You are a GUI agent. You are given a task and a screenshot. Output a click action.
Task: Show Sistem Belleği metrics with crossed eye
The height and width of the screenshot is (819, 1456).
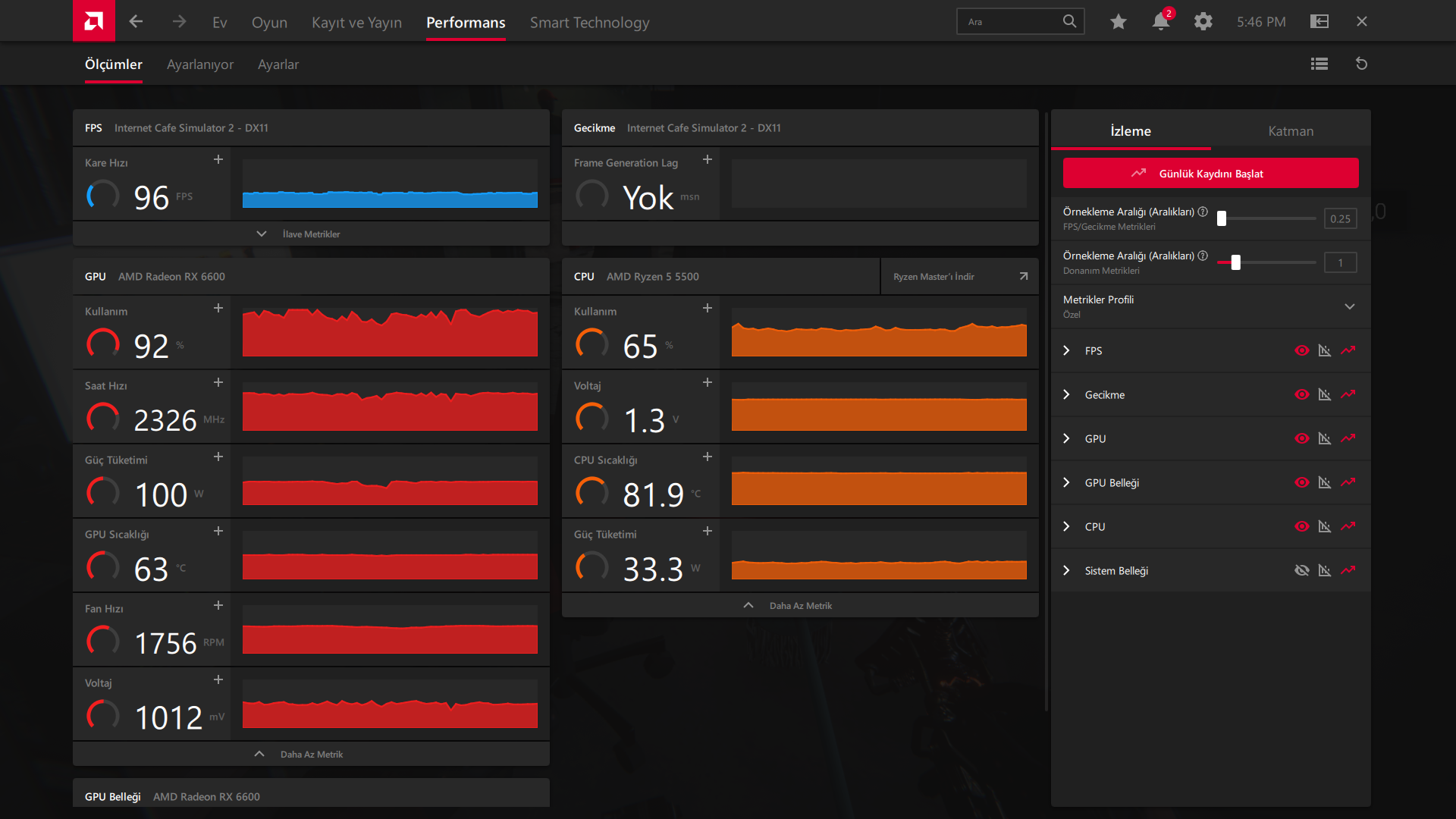pos(1302,570)
